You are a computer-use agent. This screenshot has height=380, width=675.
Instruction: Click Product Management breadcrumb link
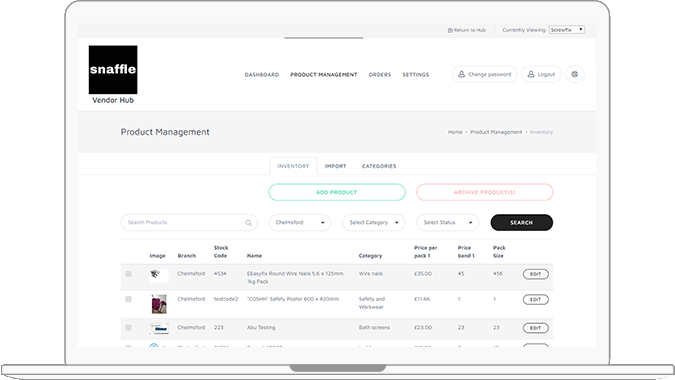[496, 132]
